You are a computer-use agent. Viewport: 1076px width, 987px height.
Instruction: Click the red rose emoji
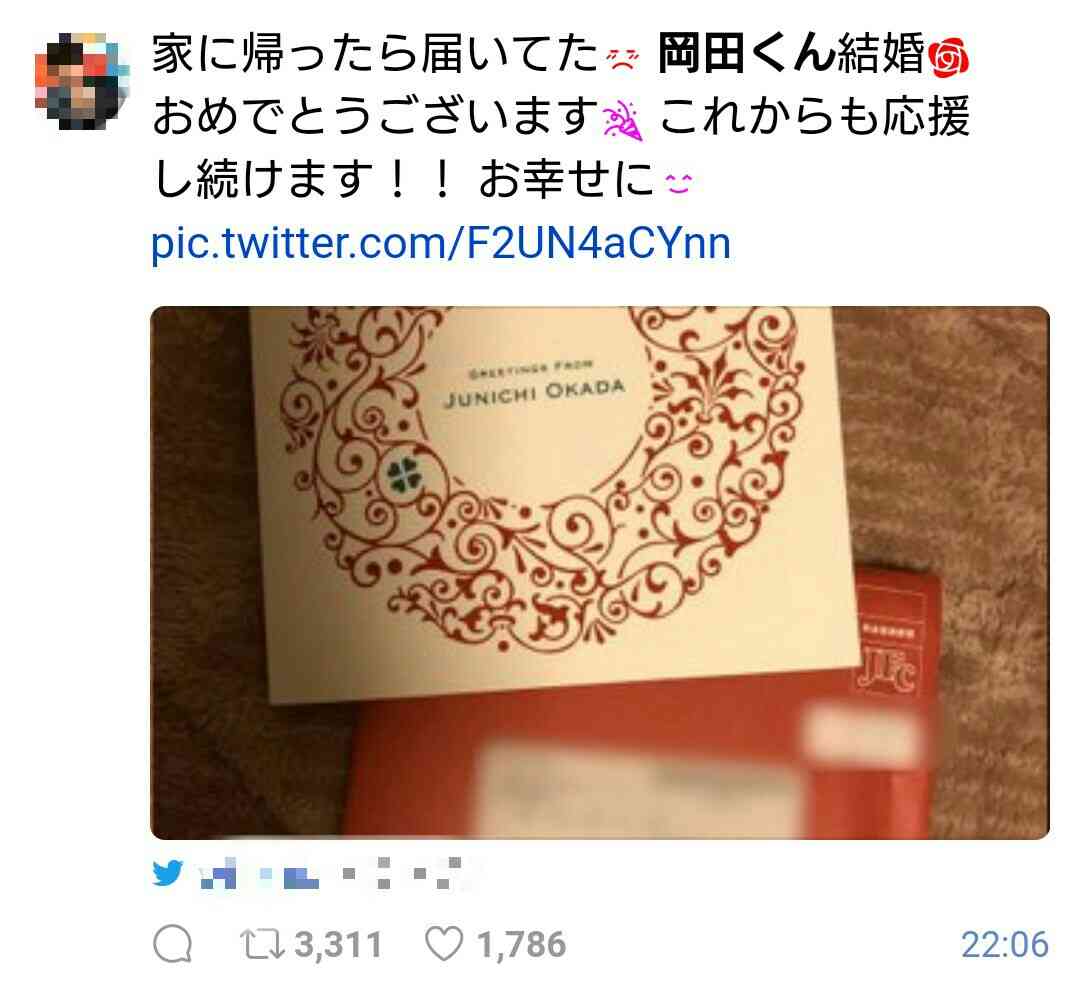pos(948,56)
